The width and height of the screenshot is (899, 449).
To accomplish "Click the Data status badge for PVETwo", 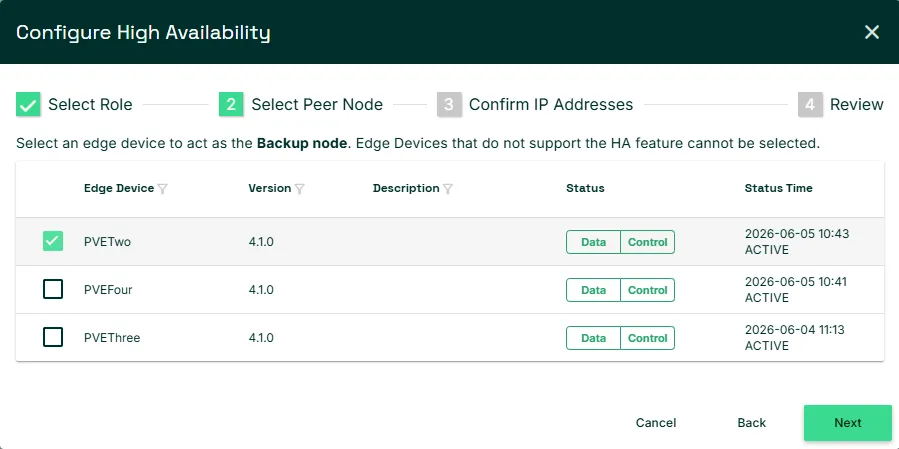I will tap(593, 242).
